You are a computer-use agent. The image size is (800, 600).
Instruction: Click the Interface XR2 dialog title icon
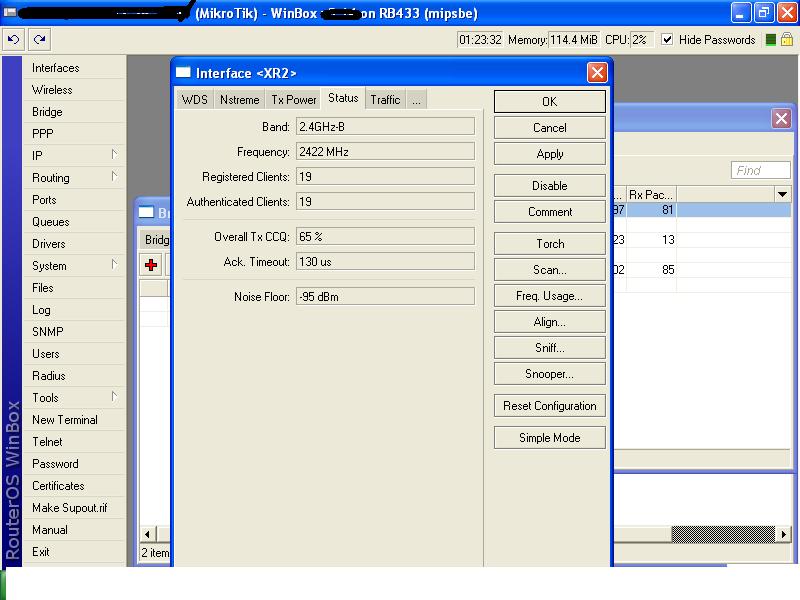183,72
